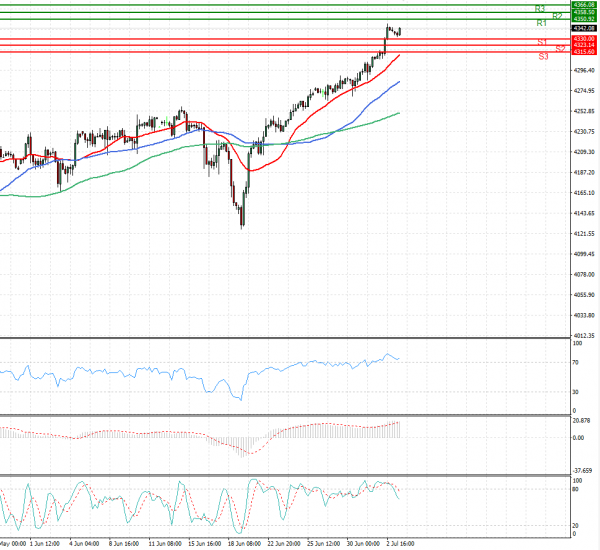Image resolution: width=600 pixels, height=550 pixels.
Task: Click the R1 resistance label
Action: 541,23
